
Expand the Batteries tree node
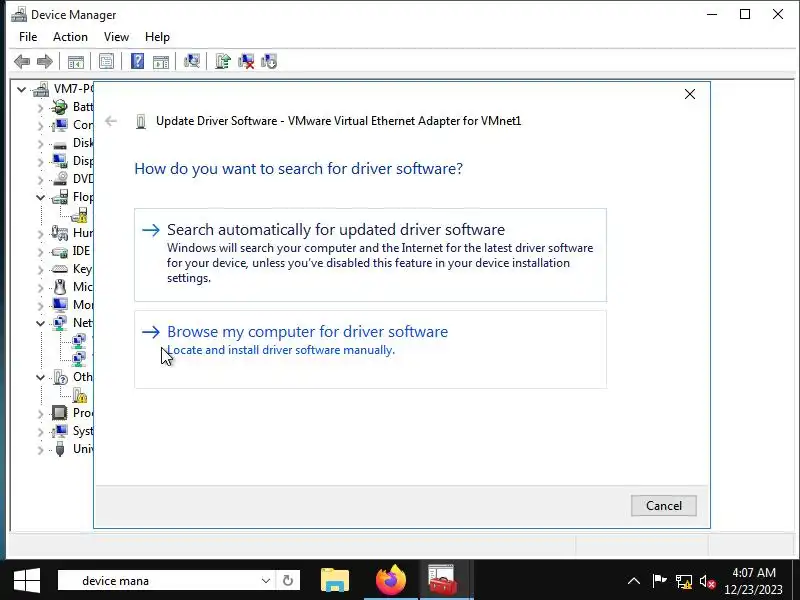tap(40, 108)
